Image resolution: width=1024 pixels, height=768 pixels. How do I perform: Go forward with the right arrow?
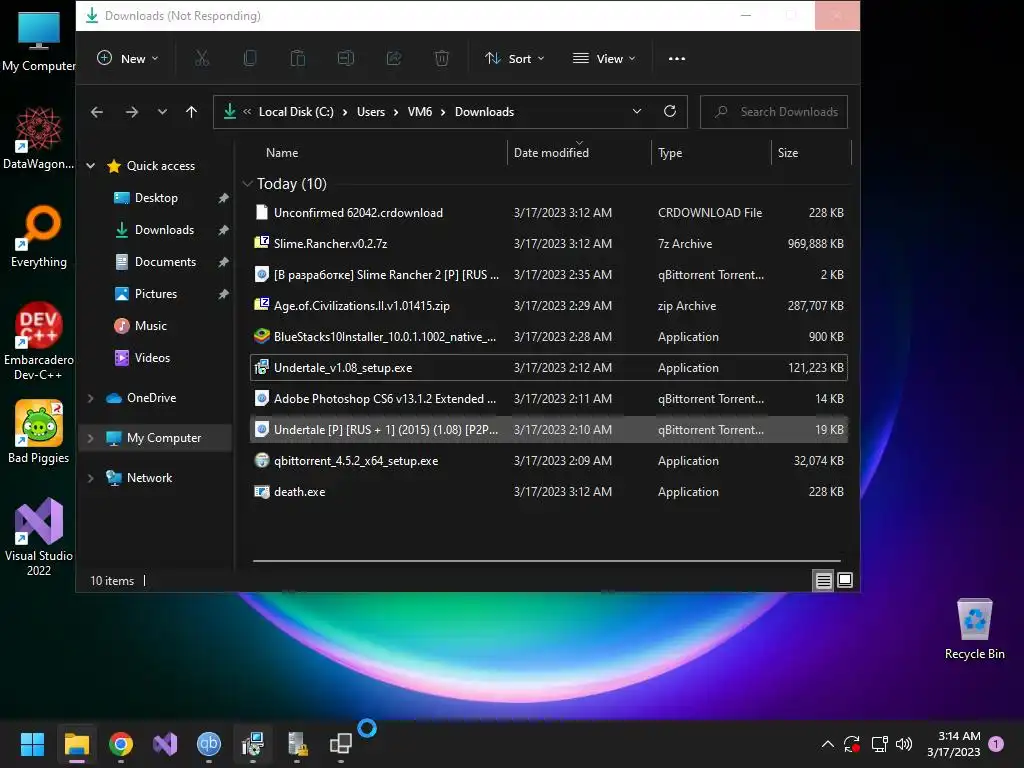tap(132, 112)
